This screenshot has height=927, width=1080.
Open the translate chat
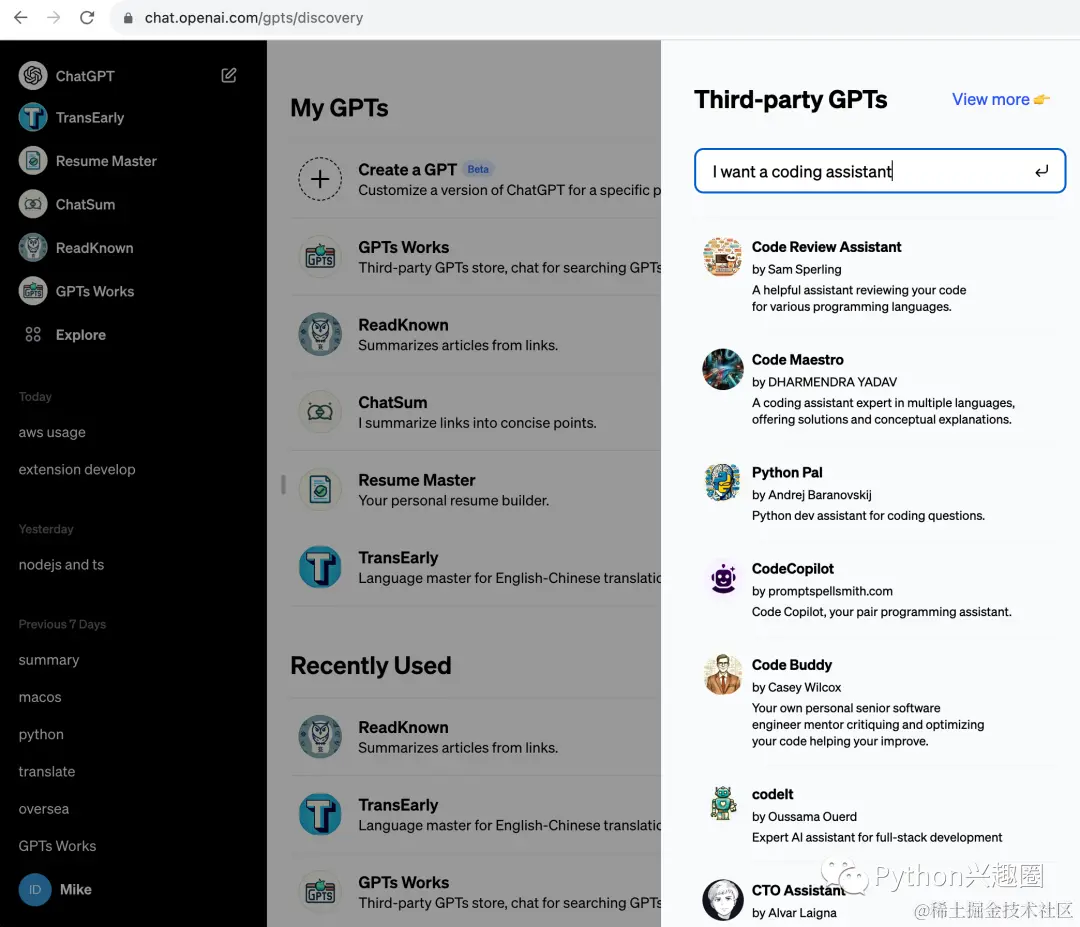[47, 771]
